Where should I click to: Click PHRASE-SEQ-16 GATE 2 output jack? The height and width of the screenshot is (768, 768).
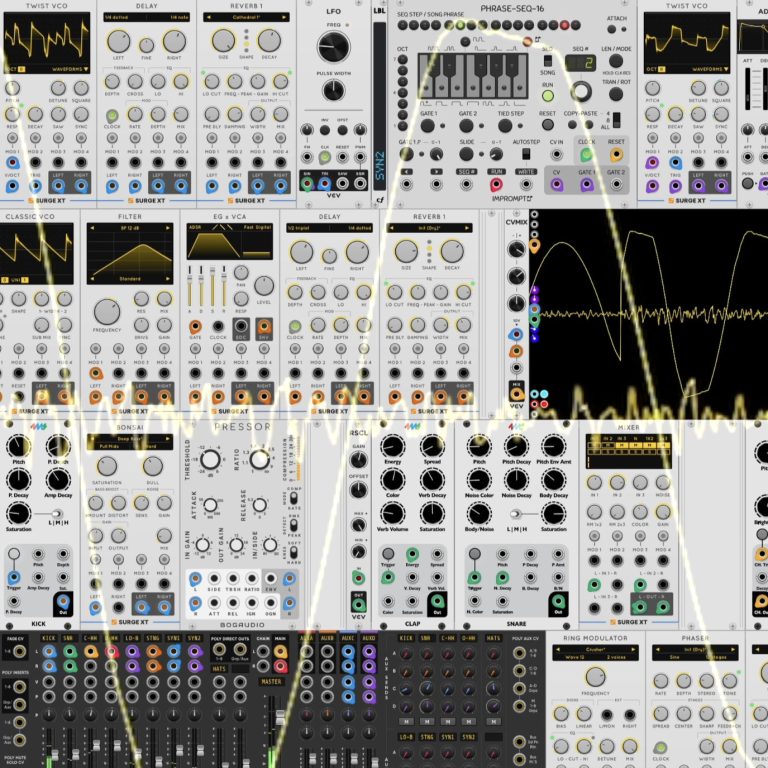point(616,185)
